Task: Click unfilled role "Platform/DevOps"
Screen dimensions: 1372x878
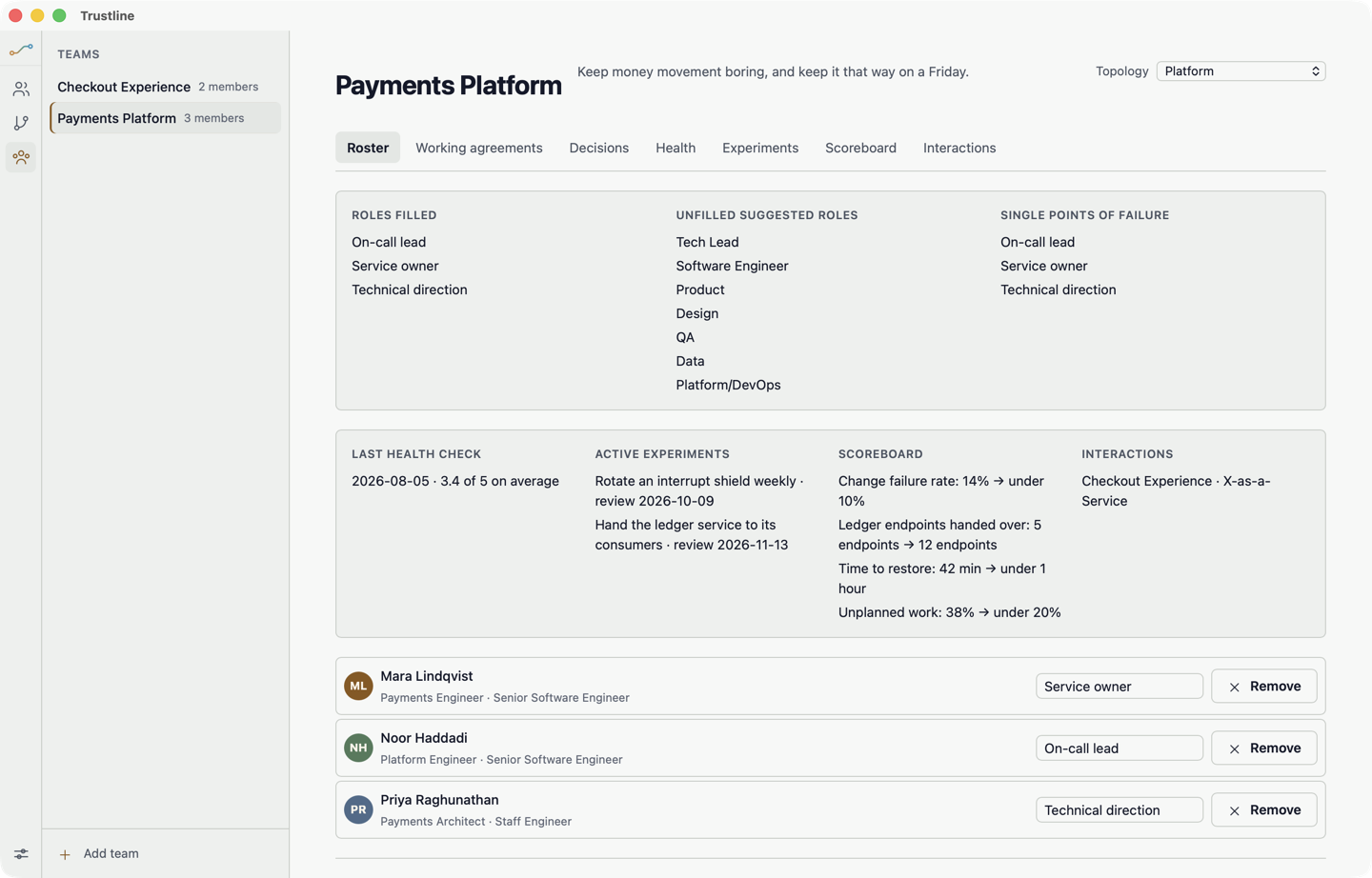Action: (728, 385)
